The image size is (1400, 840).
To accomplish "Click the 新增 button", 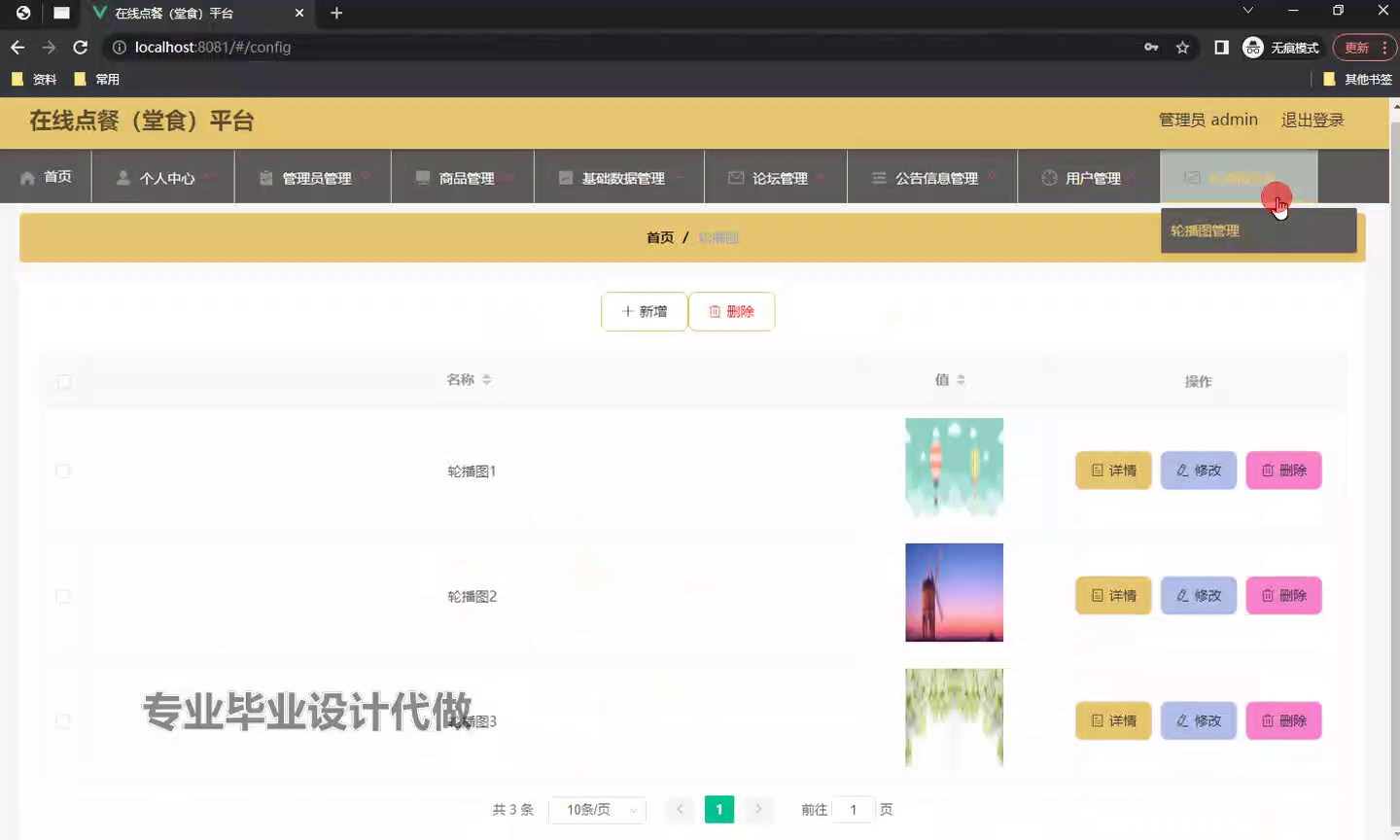I will coord(644,311).
